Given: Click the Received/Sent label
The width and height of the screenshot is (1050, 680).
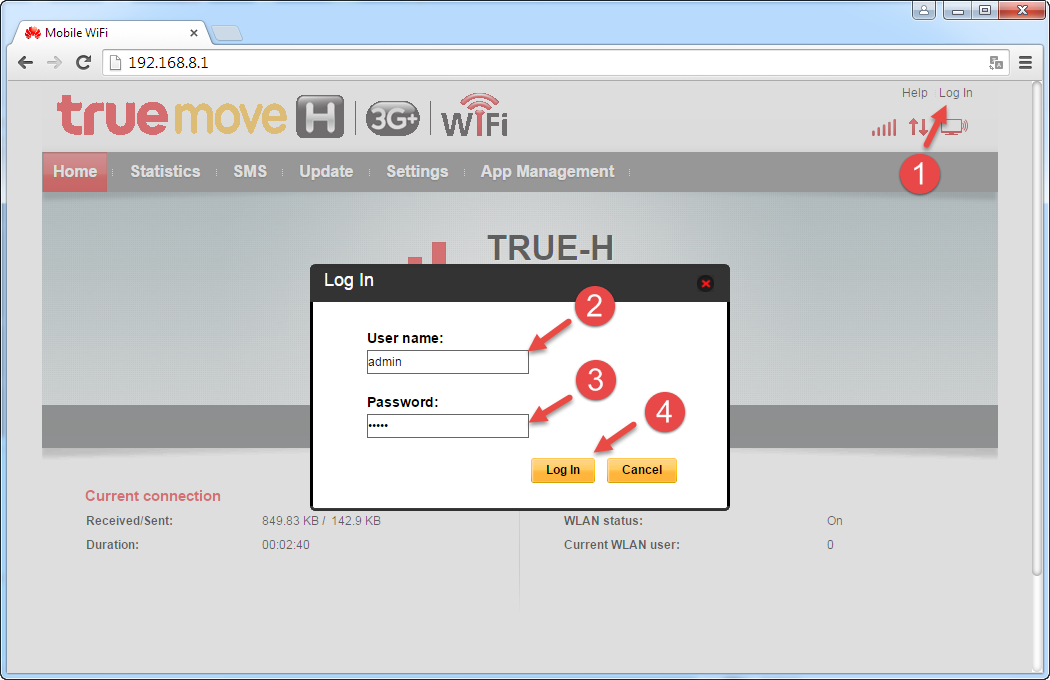Looking at the screenshot, I should coord(129,521).
